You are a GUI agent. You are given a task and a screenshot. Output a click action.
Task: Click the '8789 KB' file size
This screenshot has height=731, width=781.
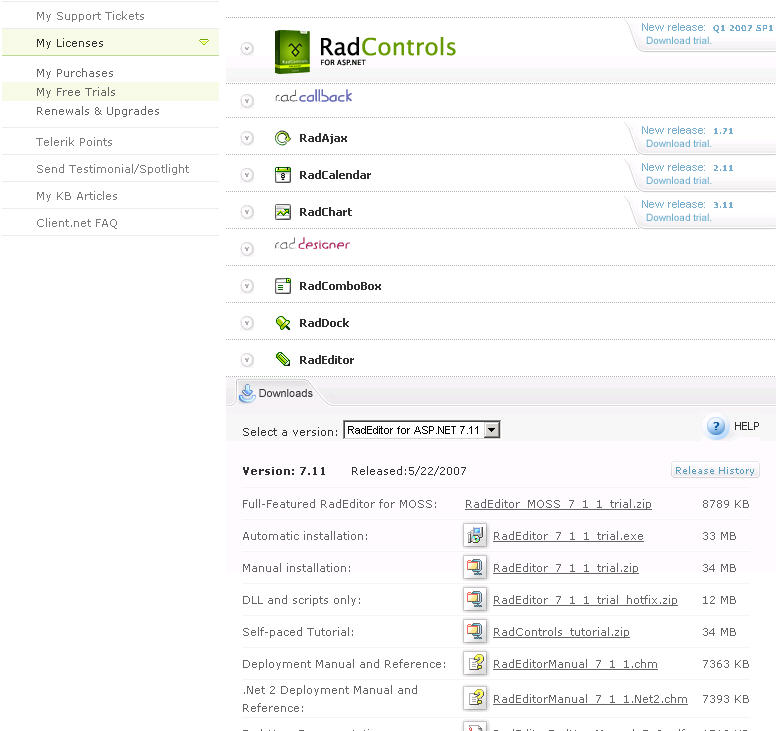point(725,504)
